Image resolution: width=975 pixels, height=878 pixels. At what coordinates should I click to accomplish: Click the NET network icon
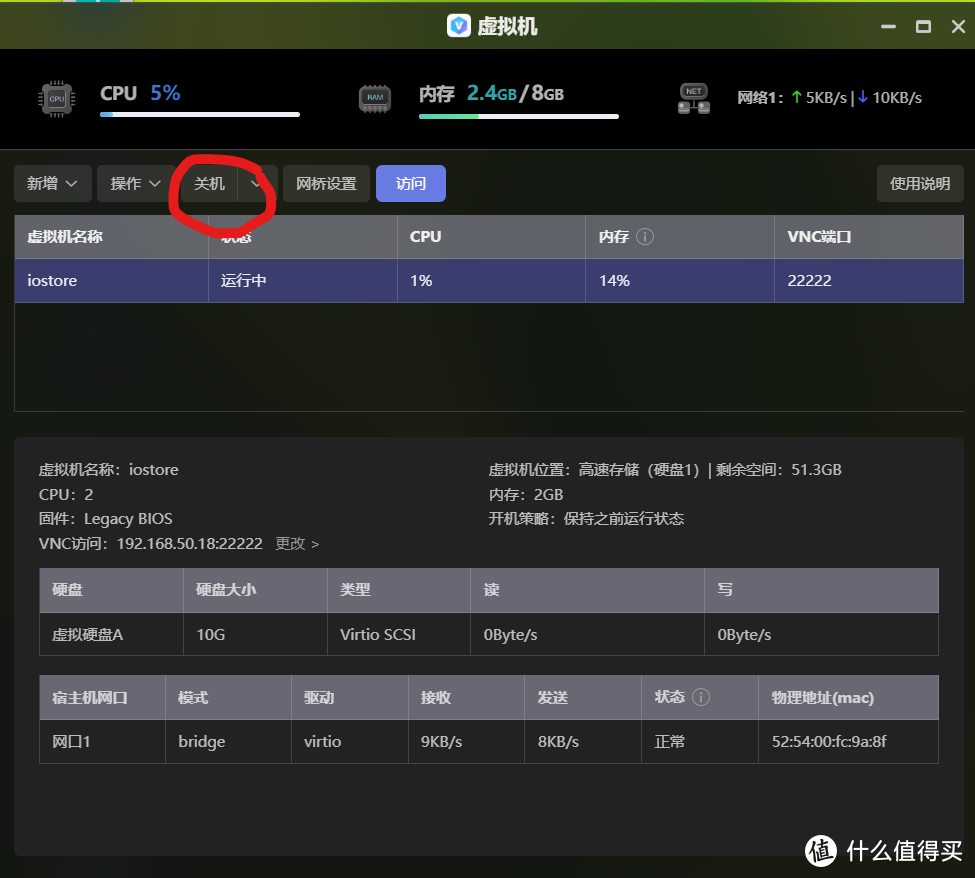pyautogui.click(x=693, y=99)
